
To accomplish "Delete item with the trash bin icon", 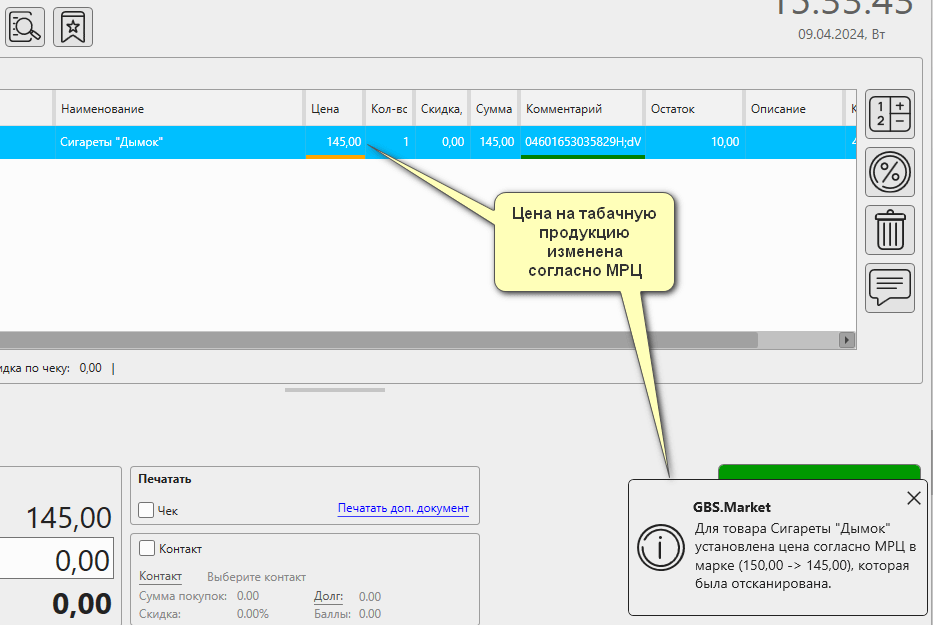I will tap(889, 230).
